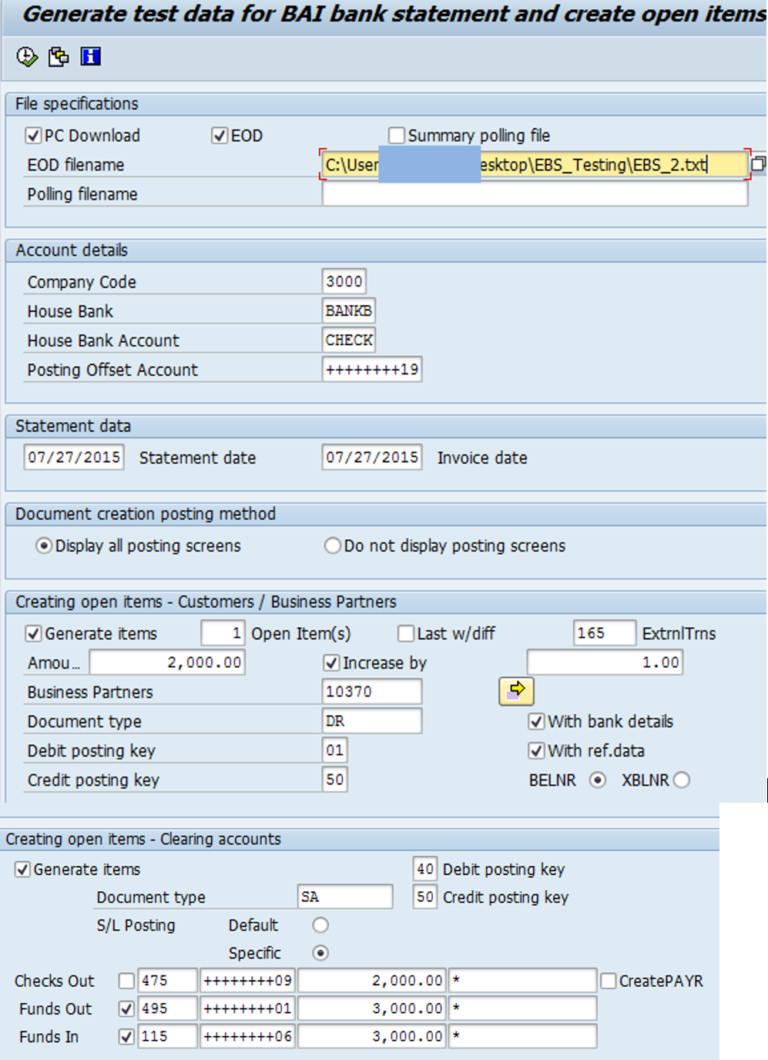The width and height of the screenshot is (768, 1060).
Task: Choose the XBLNR radio button
Action: click(682, 780)
